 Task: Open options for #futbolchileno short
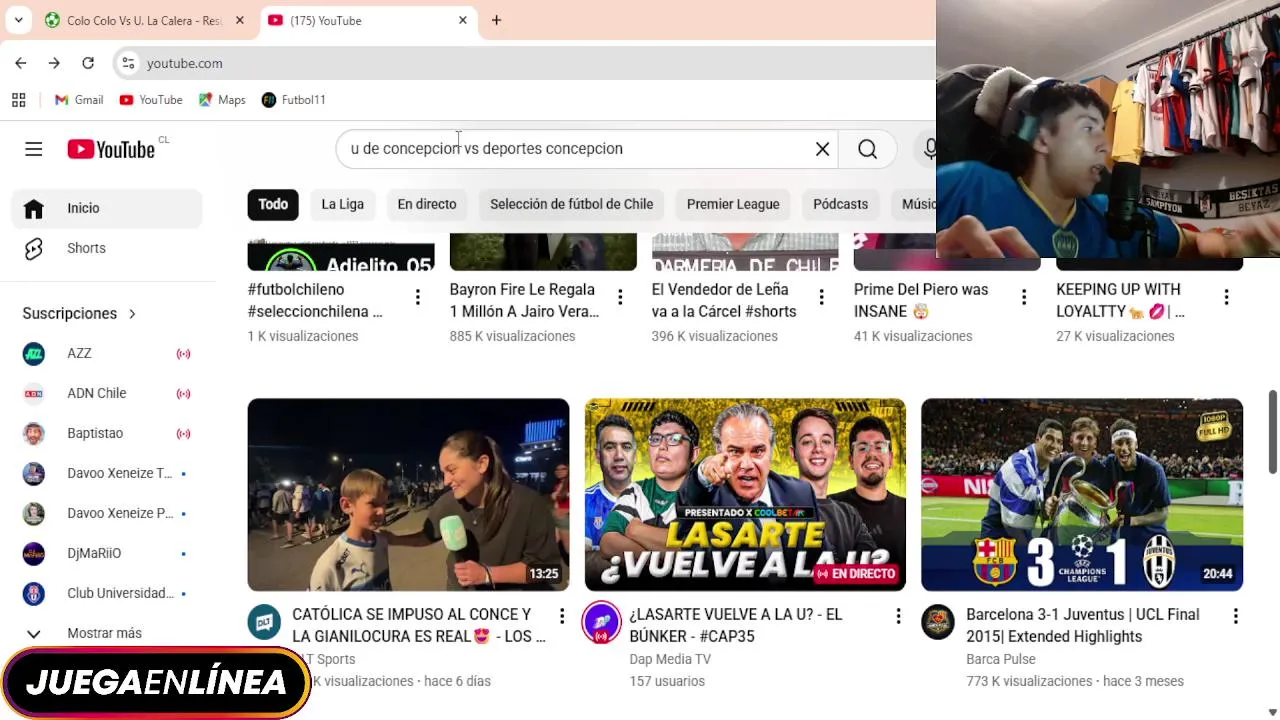[x=418, y=297]
